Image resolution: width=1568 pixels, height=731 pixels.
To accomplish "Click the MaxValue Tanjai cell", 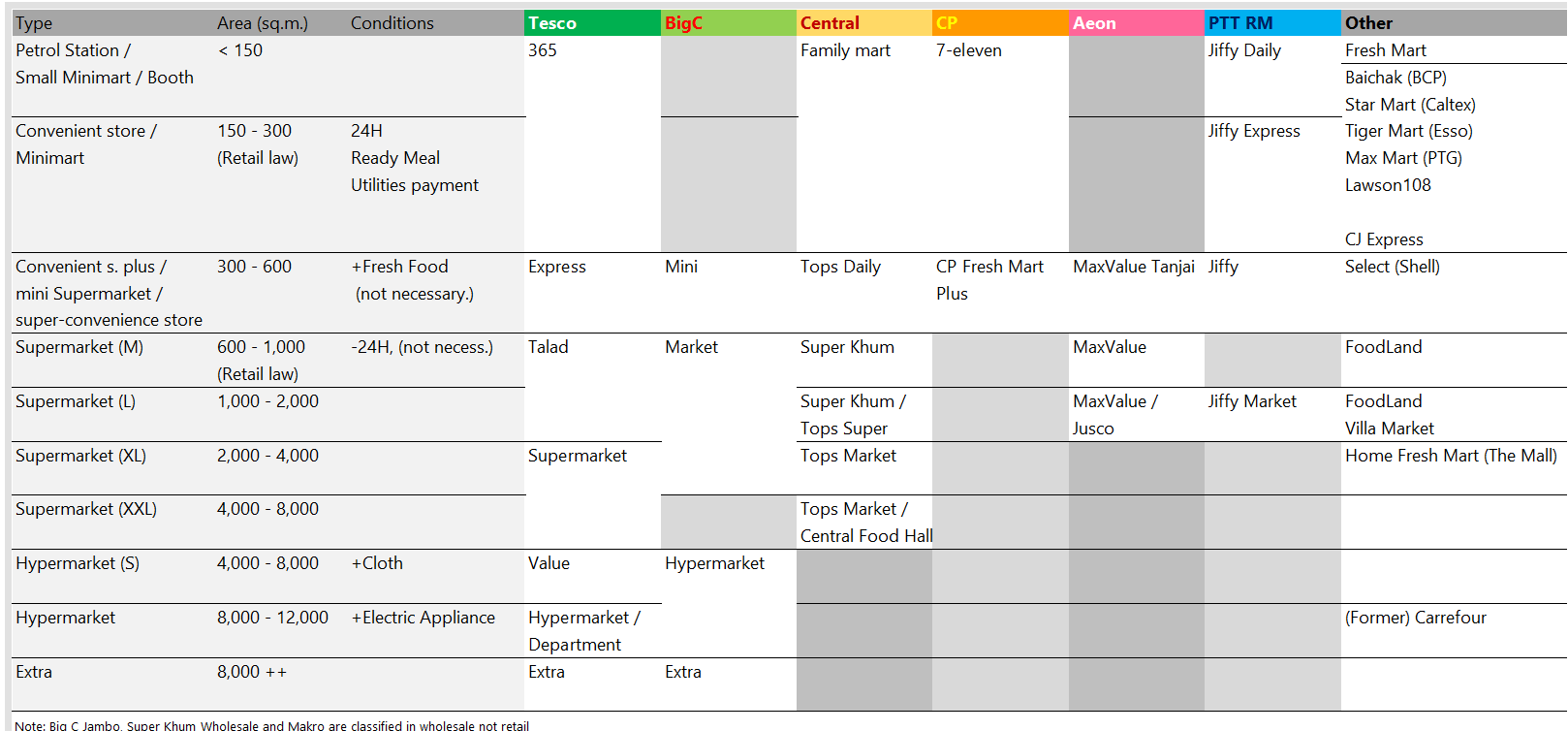I will click(1133, 267).
